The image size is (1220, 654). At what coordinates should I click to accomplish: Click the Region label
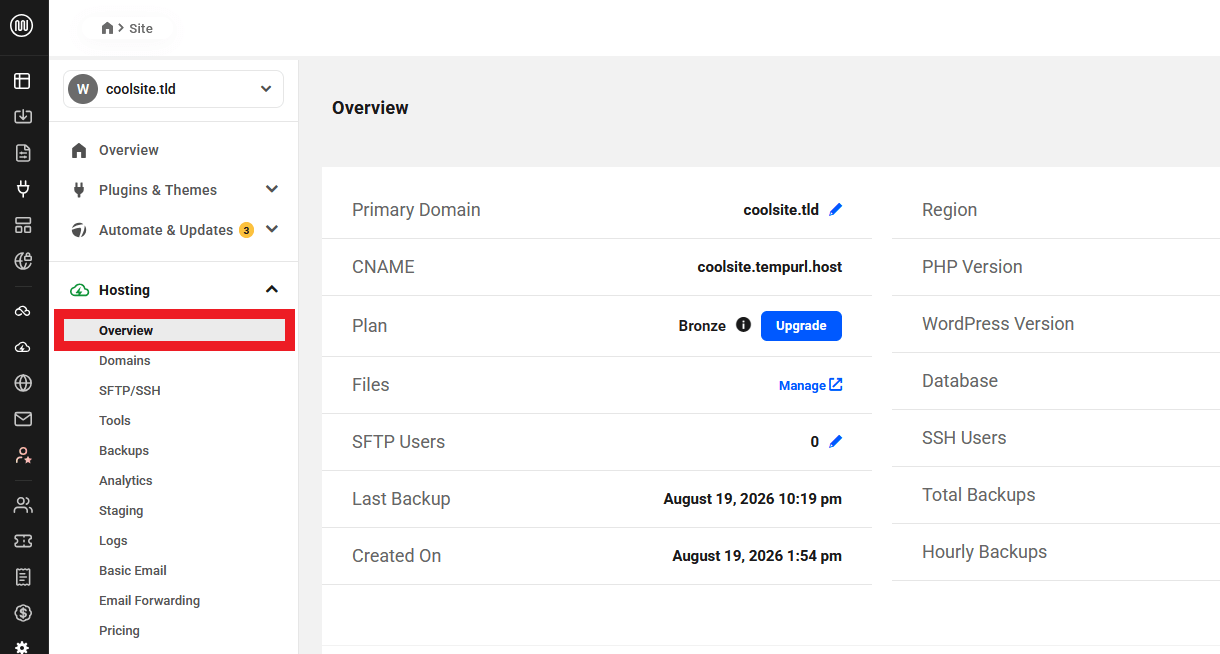[949, 210]
